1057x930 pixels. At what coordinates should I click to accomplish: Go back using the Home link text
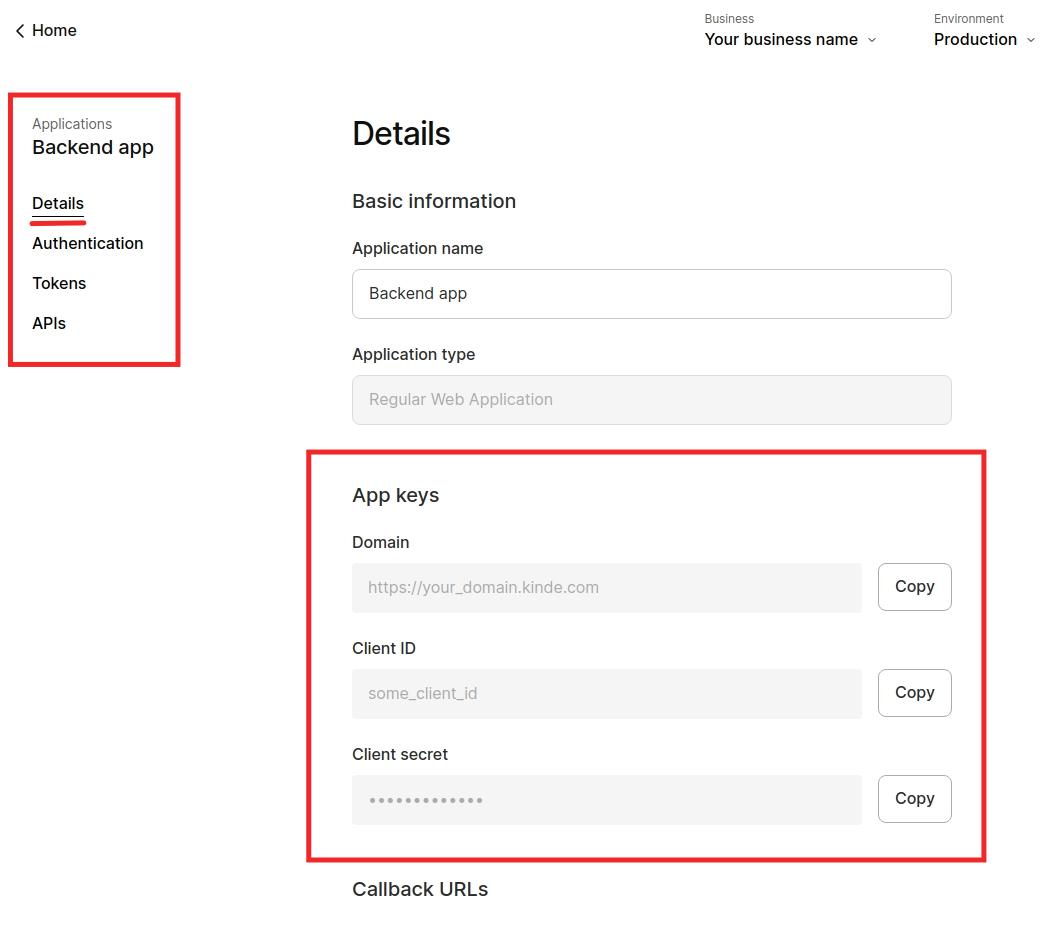[54, 31]
